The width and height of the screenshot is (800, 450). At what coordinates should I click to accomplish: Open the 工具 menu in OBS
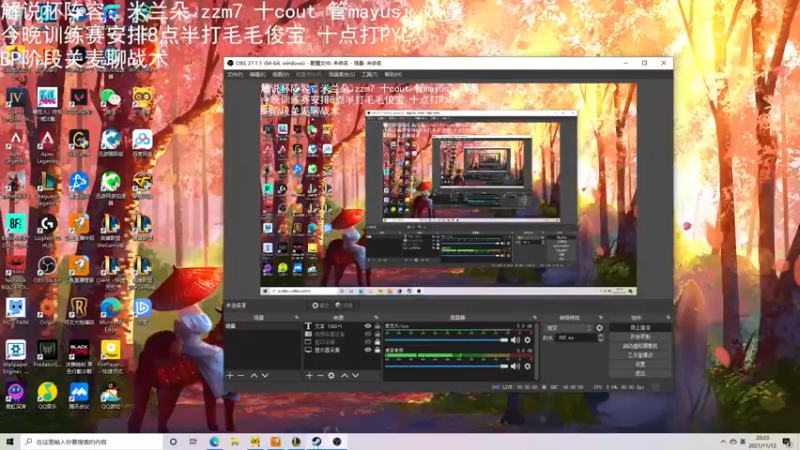pyautogui.click(x=369, y=74)
